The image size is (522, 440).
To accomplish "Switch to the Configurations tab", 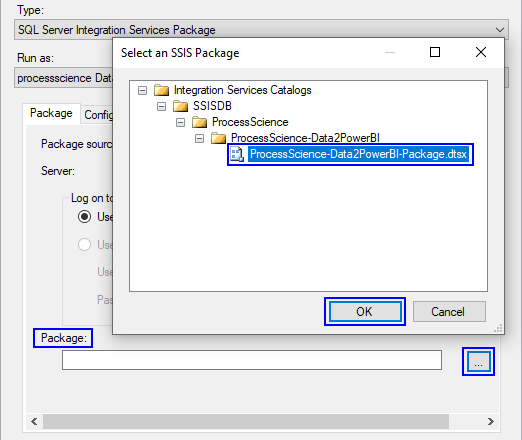I will coord(98,115).
